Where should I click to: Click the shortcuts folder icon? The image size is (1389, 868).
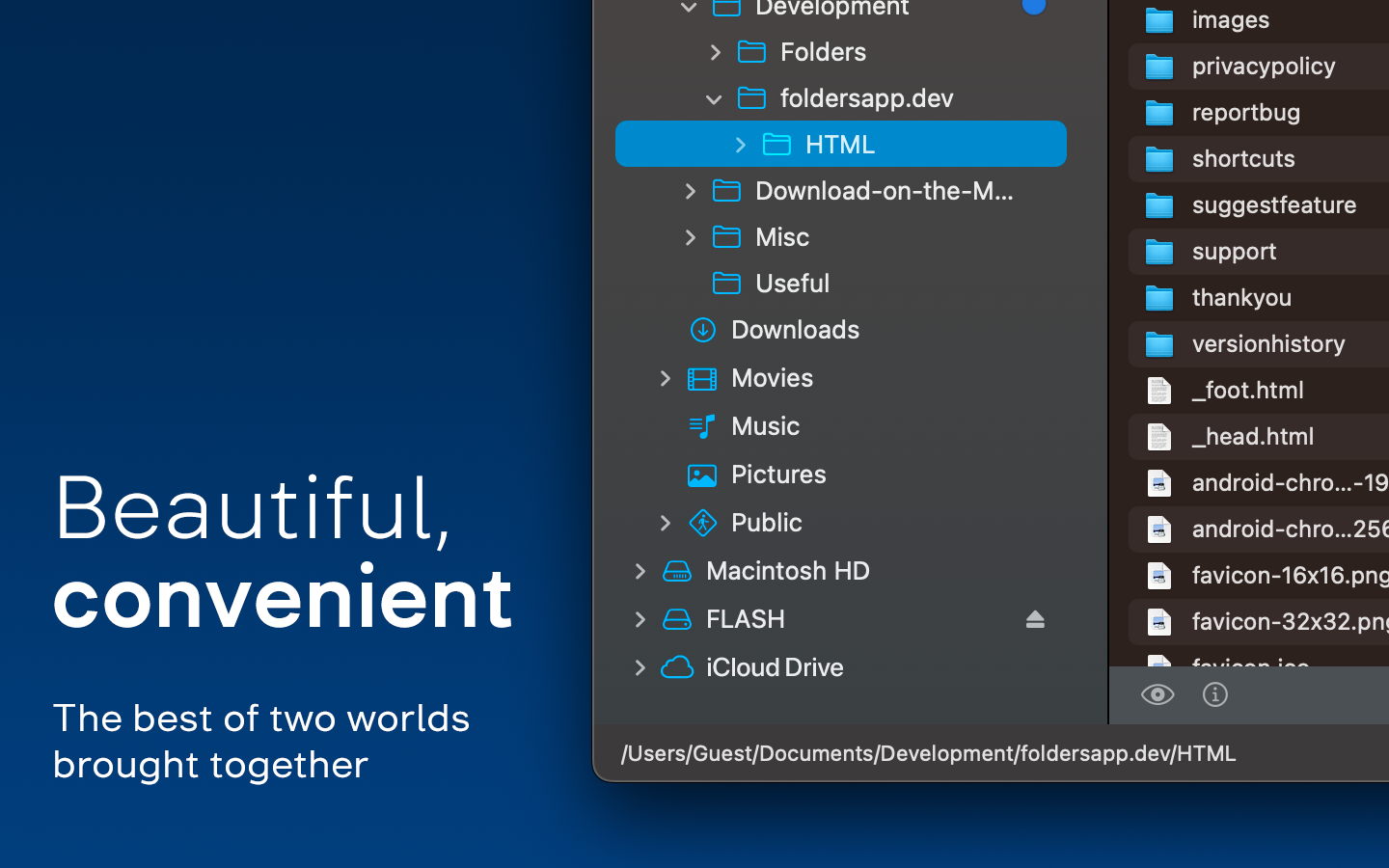pyautogui.click(x=1159, y=158)
